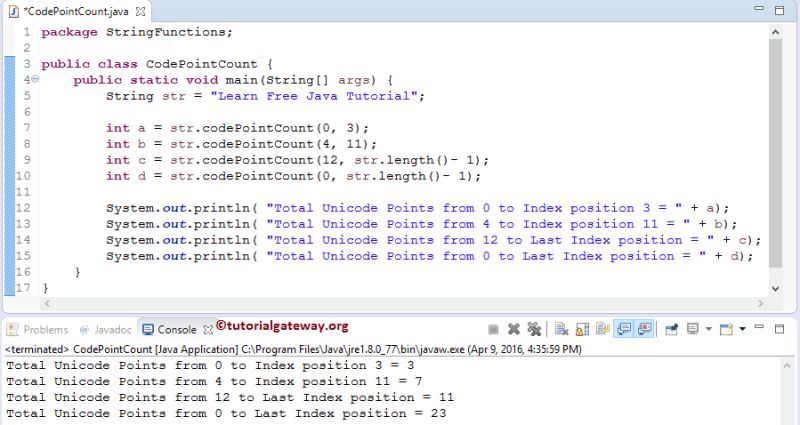Click editor vertical scrollbar thumb
Viewport: 800px width, 425px height.
(776, 153)
